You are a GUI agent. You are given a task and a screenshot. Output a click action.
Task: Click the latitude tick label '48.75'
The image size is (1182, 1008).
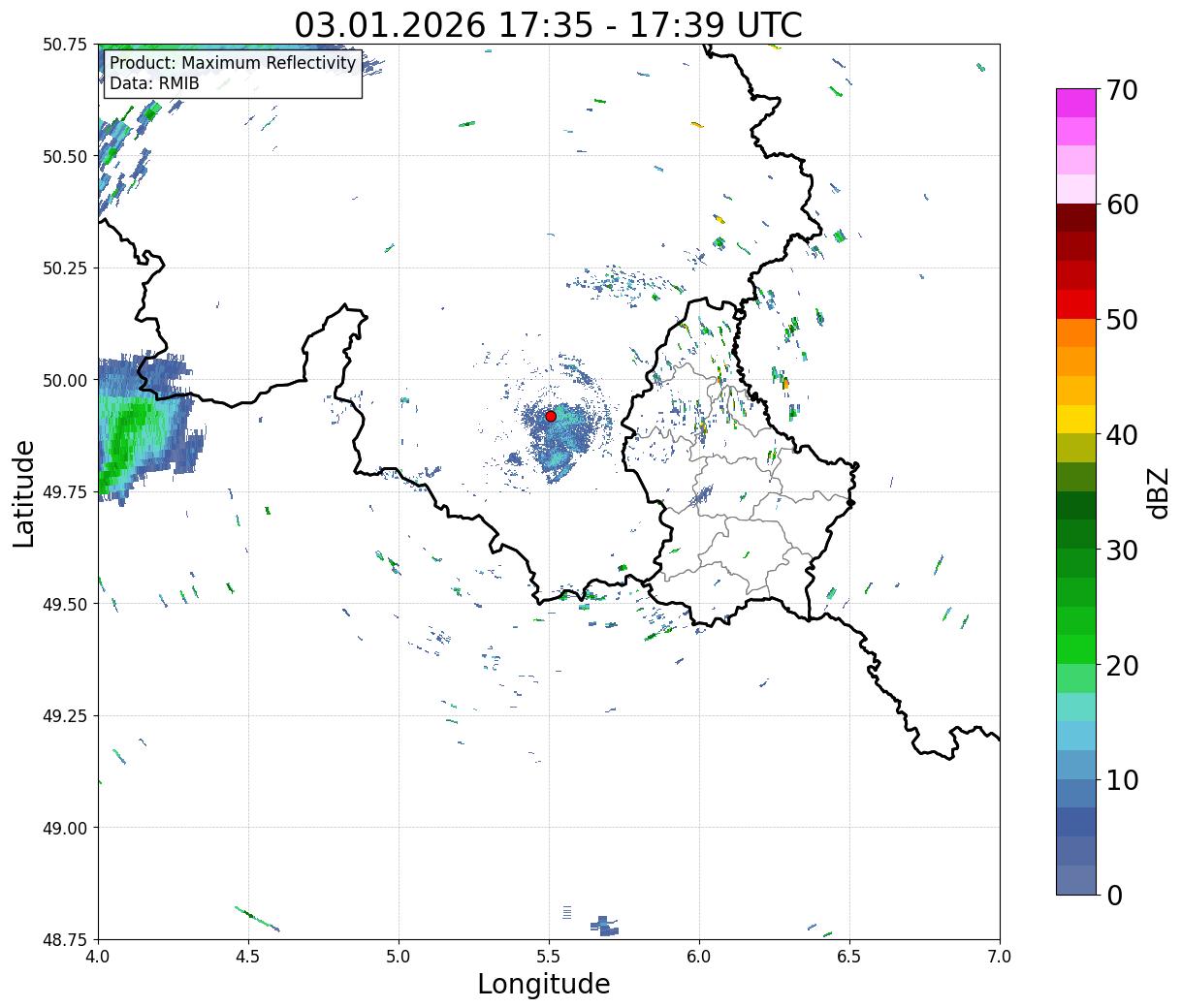pos(65,939)
